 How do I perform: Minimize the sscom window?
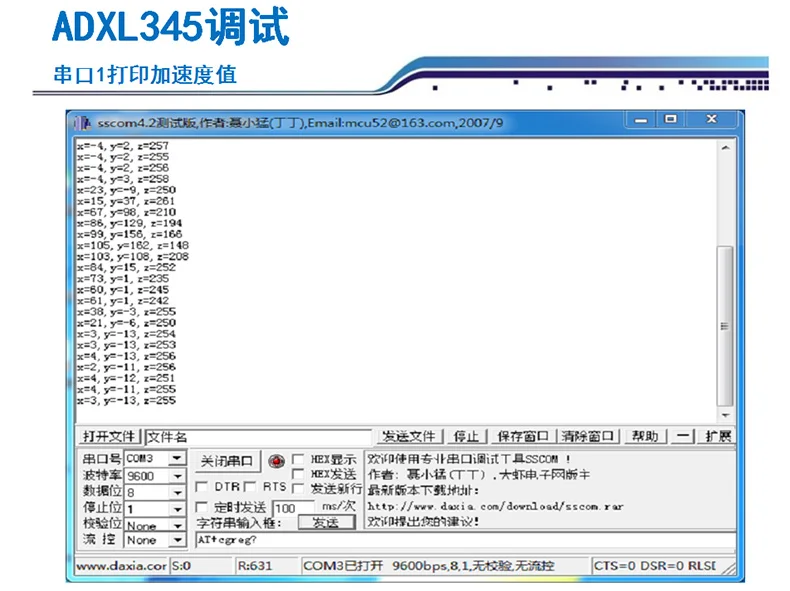[640, 120]
